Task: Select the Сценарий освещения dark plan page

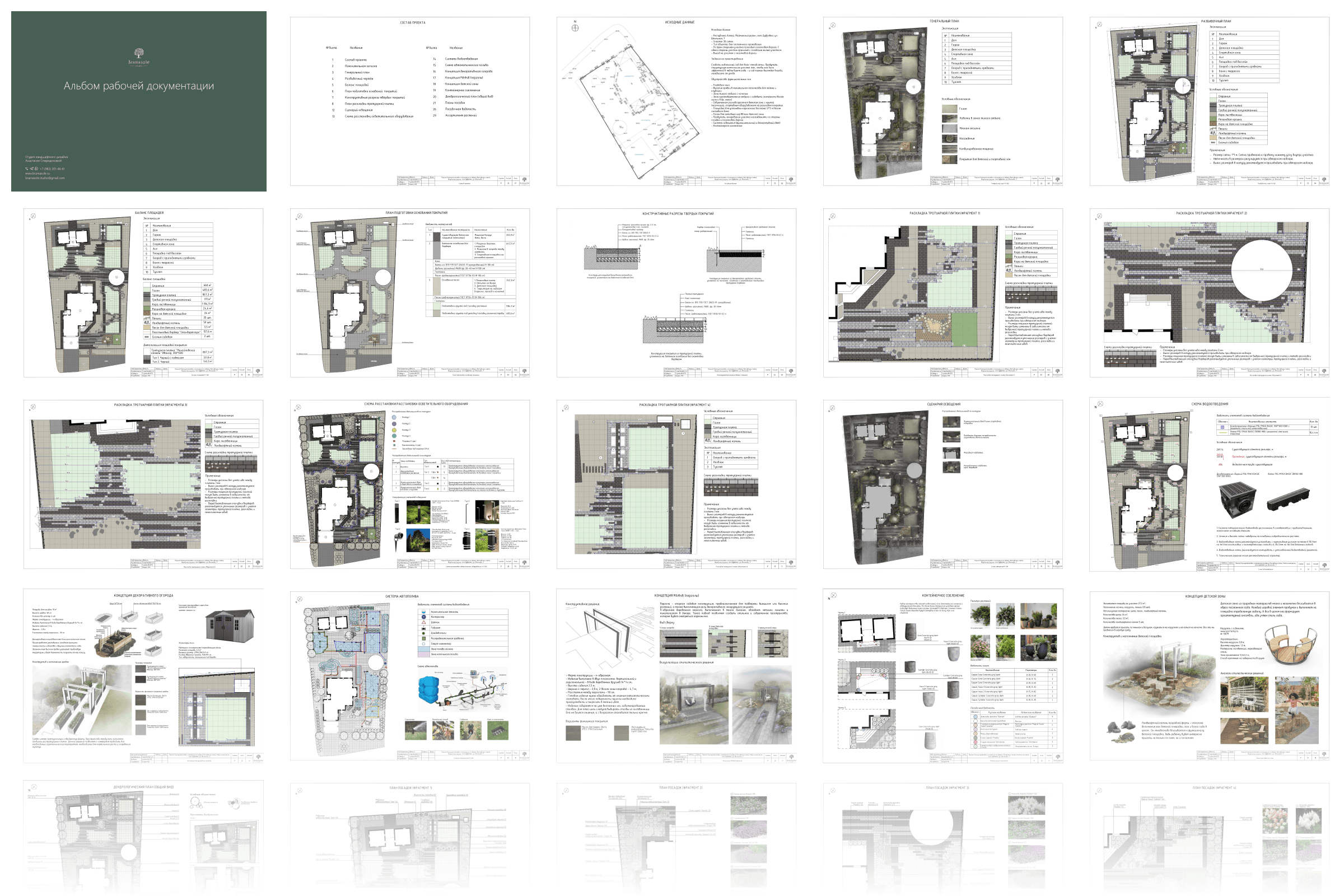Action: pos(943,484)
